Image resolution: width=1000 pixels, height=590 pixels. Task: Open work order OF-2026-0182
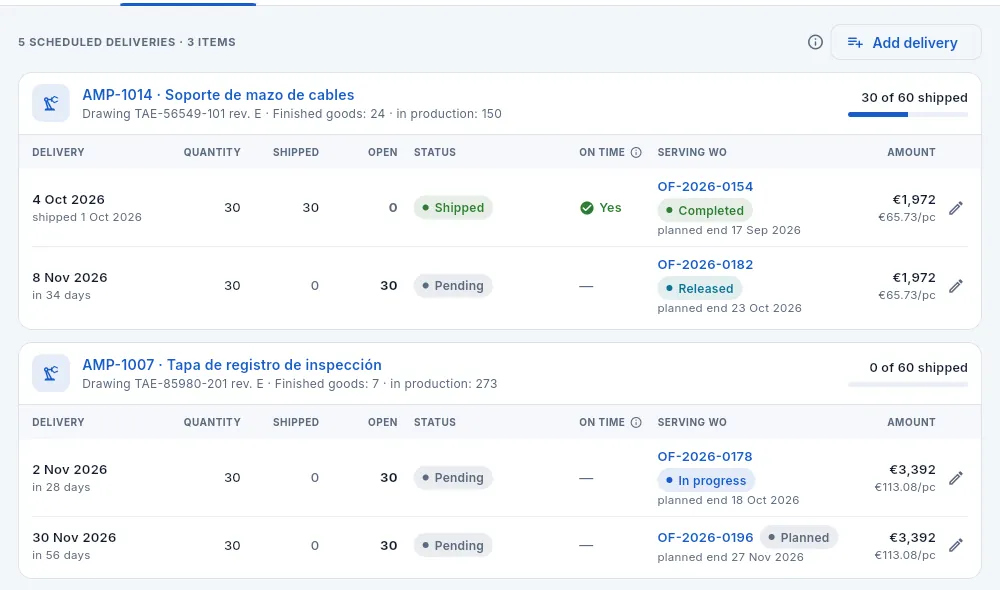click(705, 265)
